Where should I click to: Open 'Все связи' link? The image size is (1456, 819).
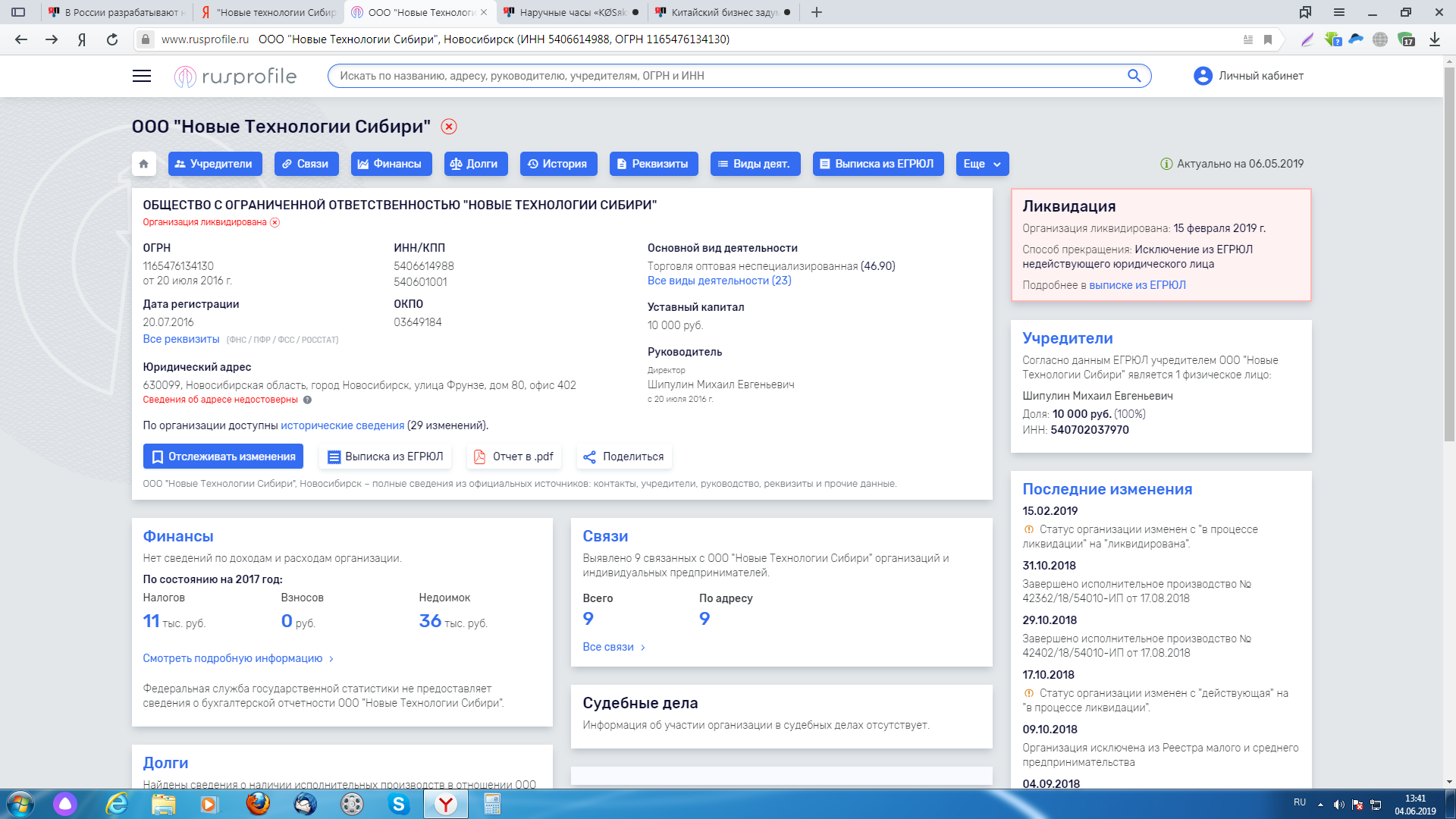(x=613, y=647)
